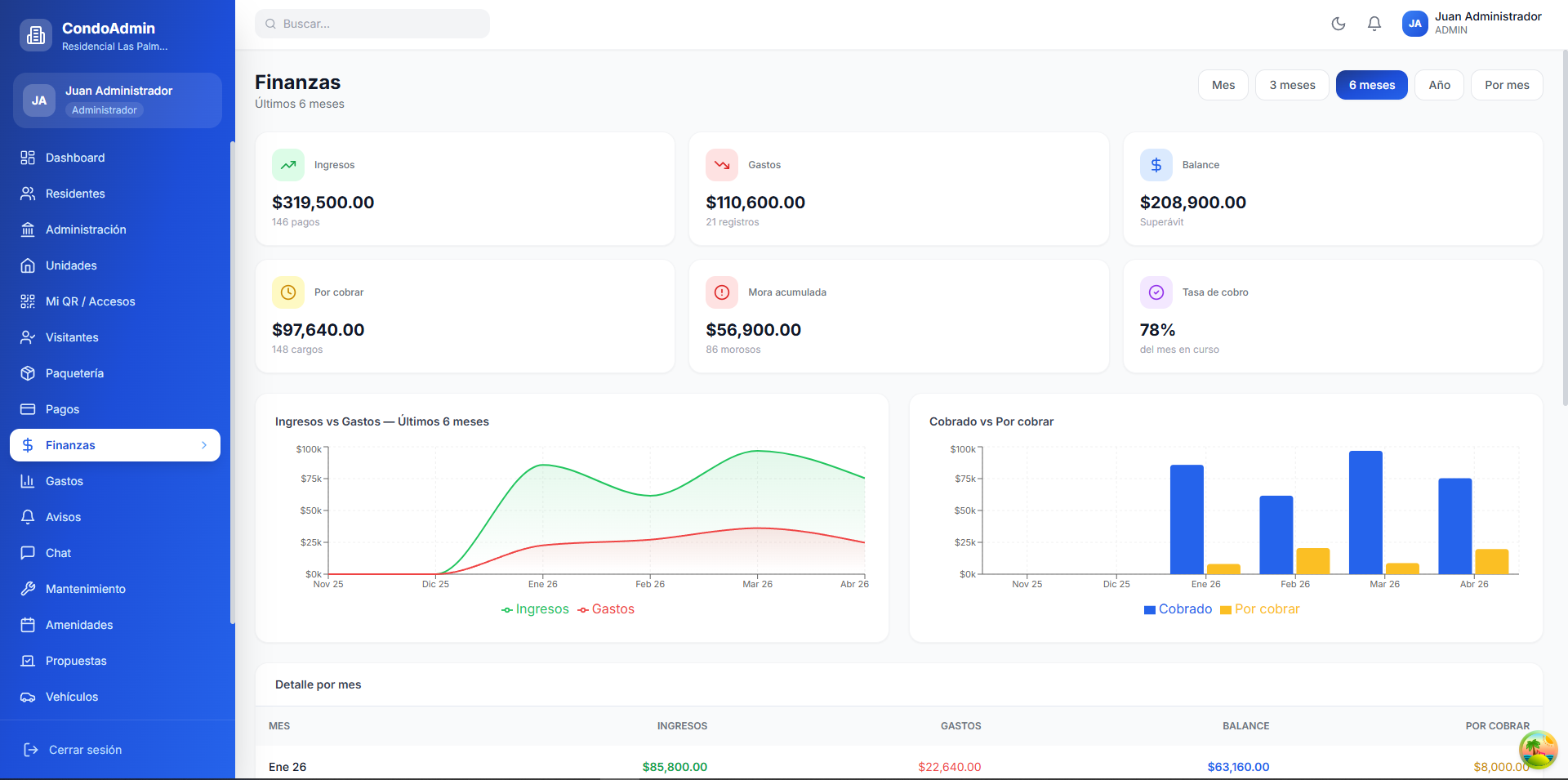Screen dimensions: 1568x780
Task: Expand Finanzas using its chevron arrow
Action: (x=204, y=445)
